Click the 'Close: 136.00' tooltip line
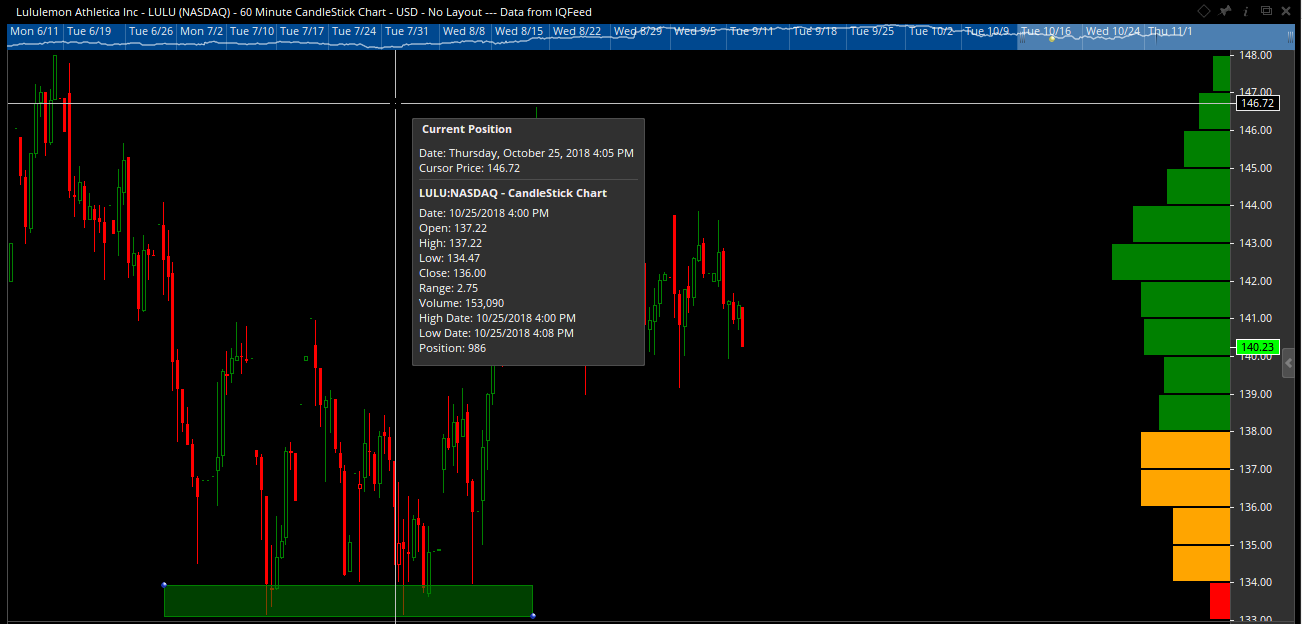The width and height of the screenshot is (1302, 624). click(453, 273)
